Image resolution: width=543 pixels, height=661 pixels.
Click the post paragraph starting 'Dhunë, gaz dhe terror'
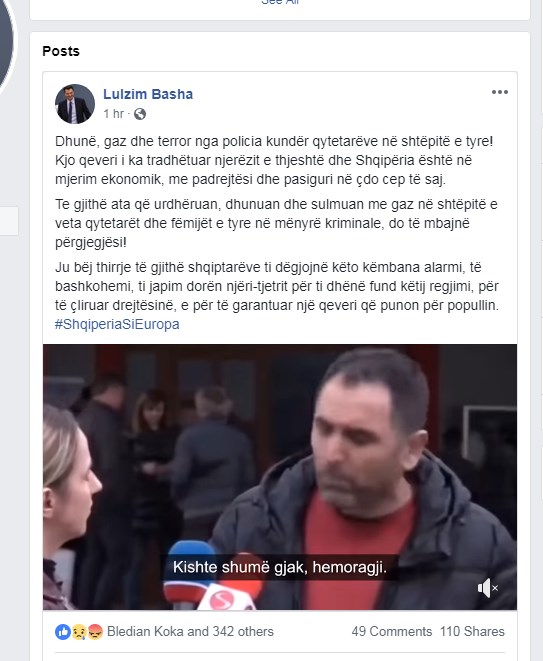tap(274, 160)
